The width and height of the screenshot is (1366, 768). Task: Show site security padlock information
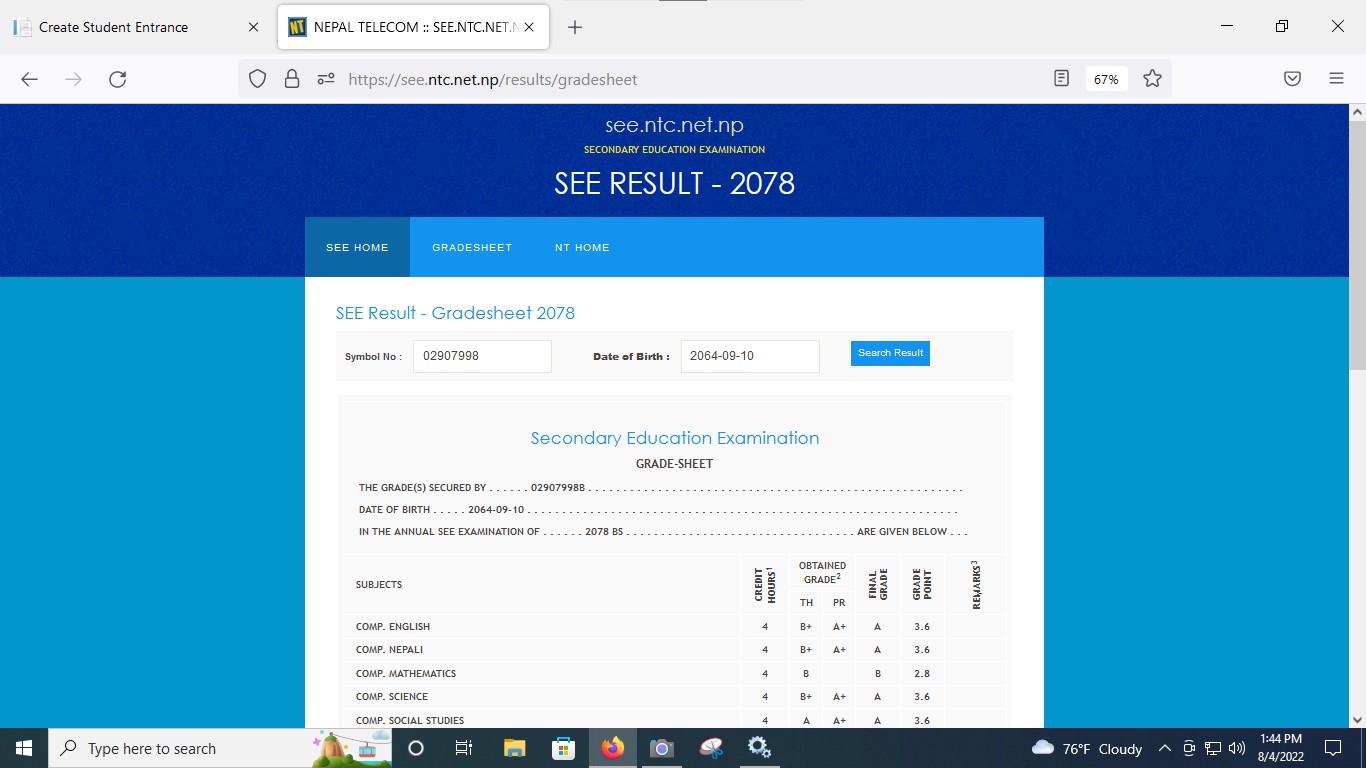[x=291, y=79]
